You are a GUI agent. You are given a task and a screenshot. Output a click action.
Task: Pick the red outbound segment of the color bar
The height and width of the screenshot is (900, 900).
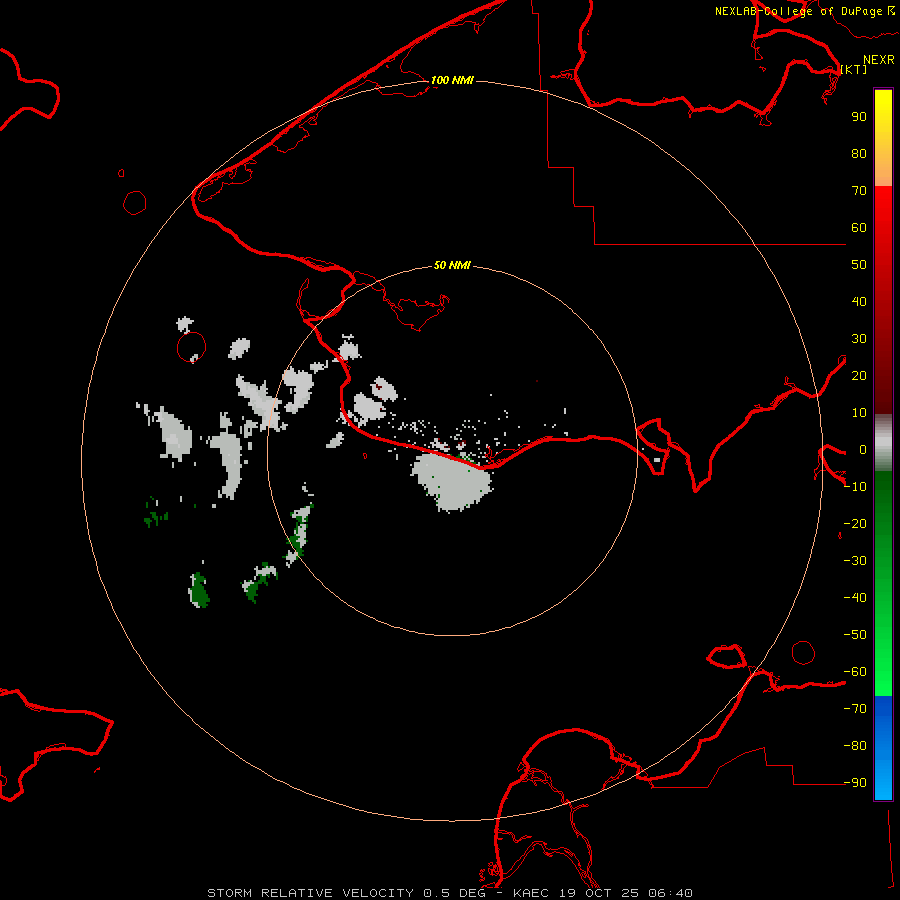click(x=883, y=300)
